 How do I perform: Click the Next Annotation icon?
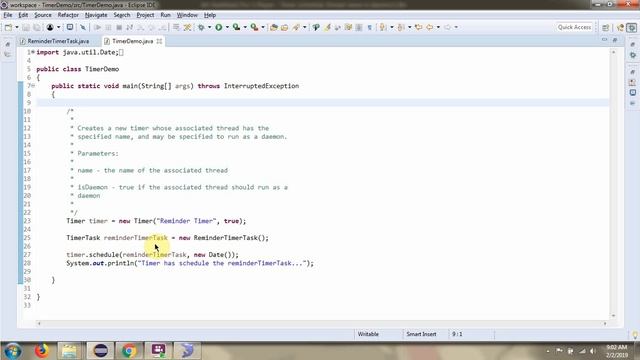[383, 27]
